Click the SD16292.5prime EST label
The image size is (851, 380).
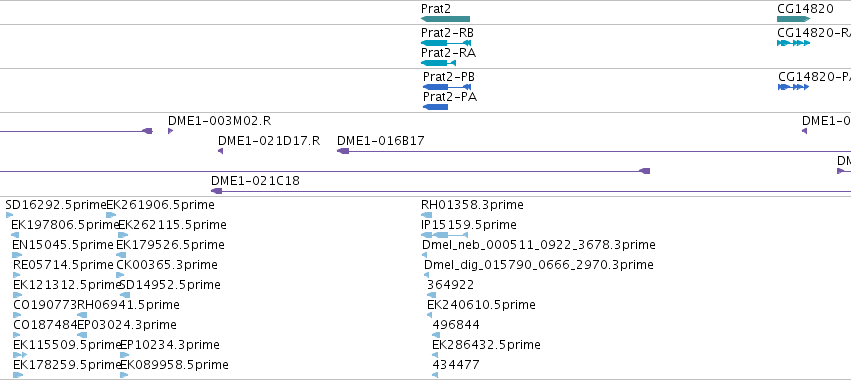[x=56, y=205]
